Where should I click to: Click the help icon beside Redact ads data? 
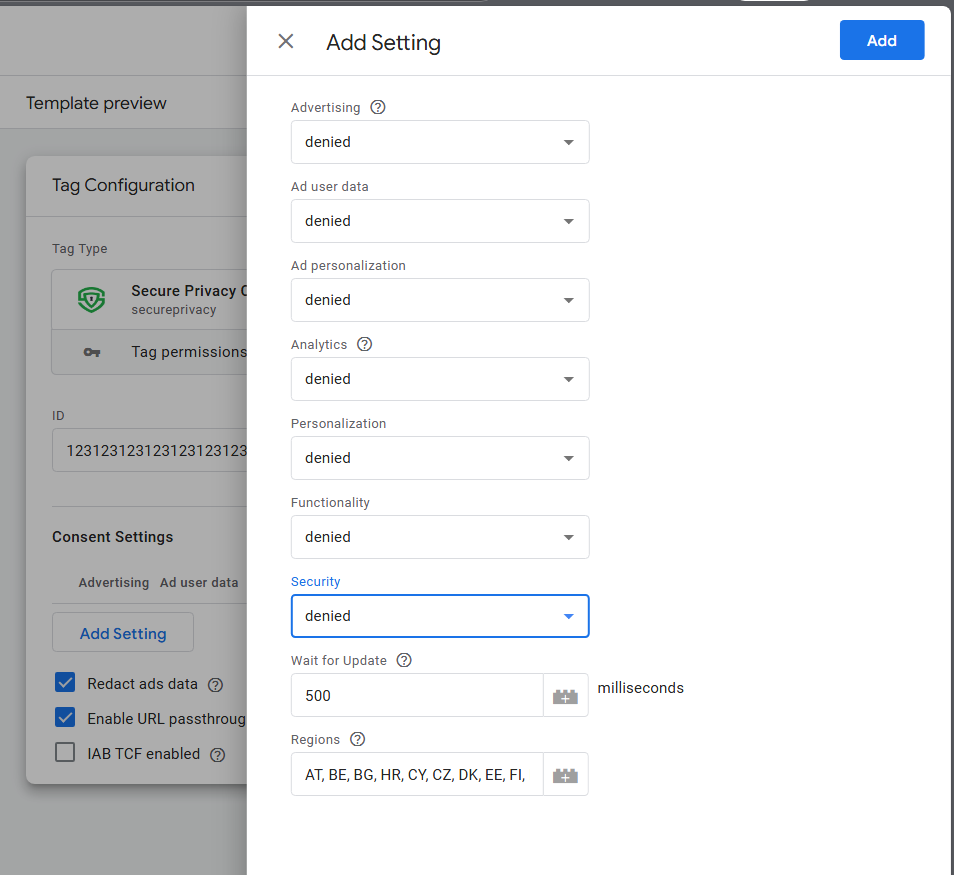tap(215, 684)
